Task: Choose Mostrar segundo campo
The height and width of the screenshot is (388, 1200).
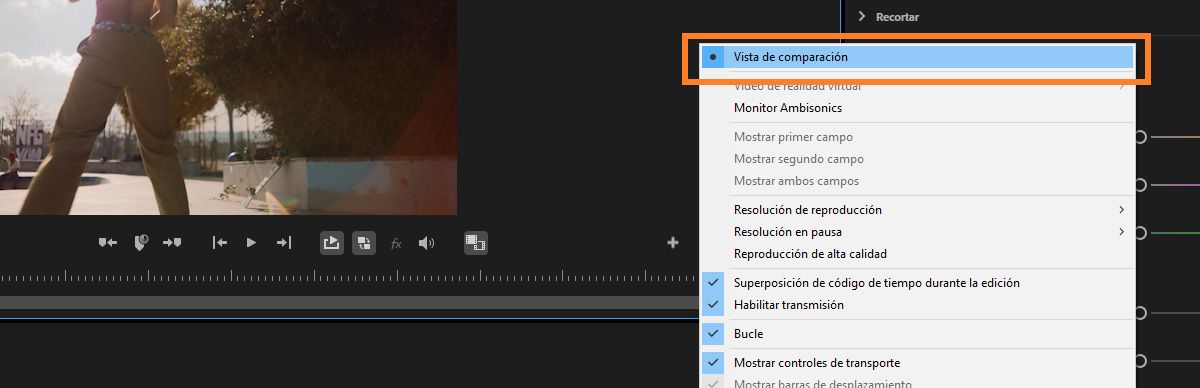Action: click(x=917, y=159)
